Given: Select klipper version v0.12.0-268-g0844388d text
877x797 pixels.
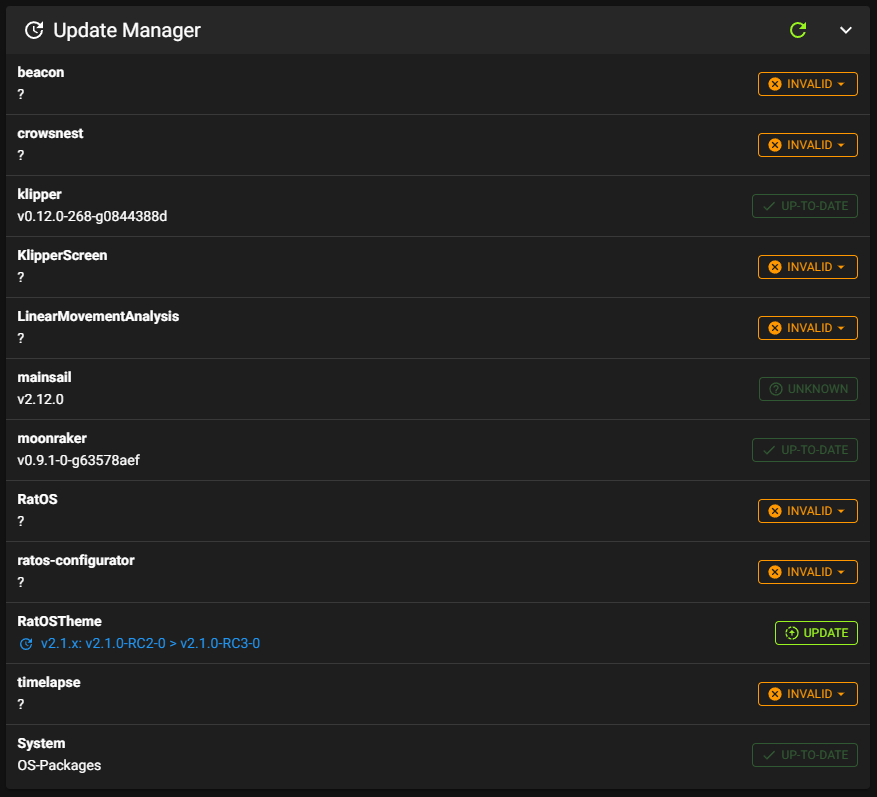Looking at the screenshot, I should coord(92,216).
